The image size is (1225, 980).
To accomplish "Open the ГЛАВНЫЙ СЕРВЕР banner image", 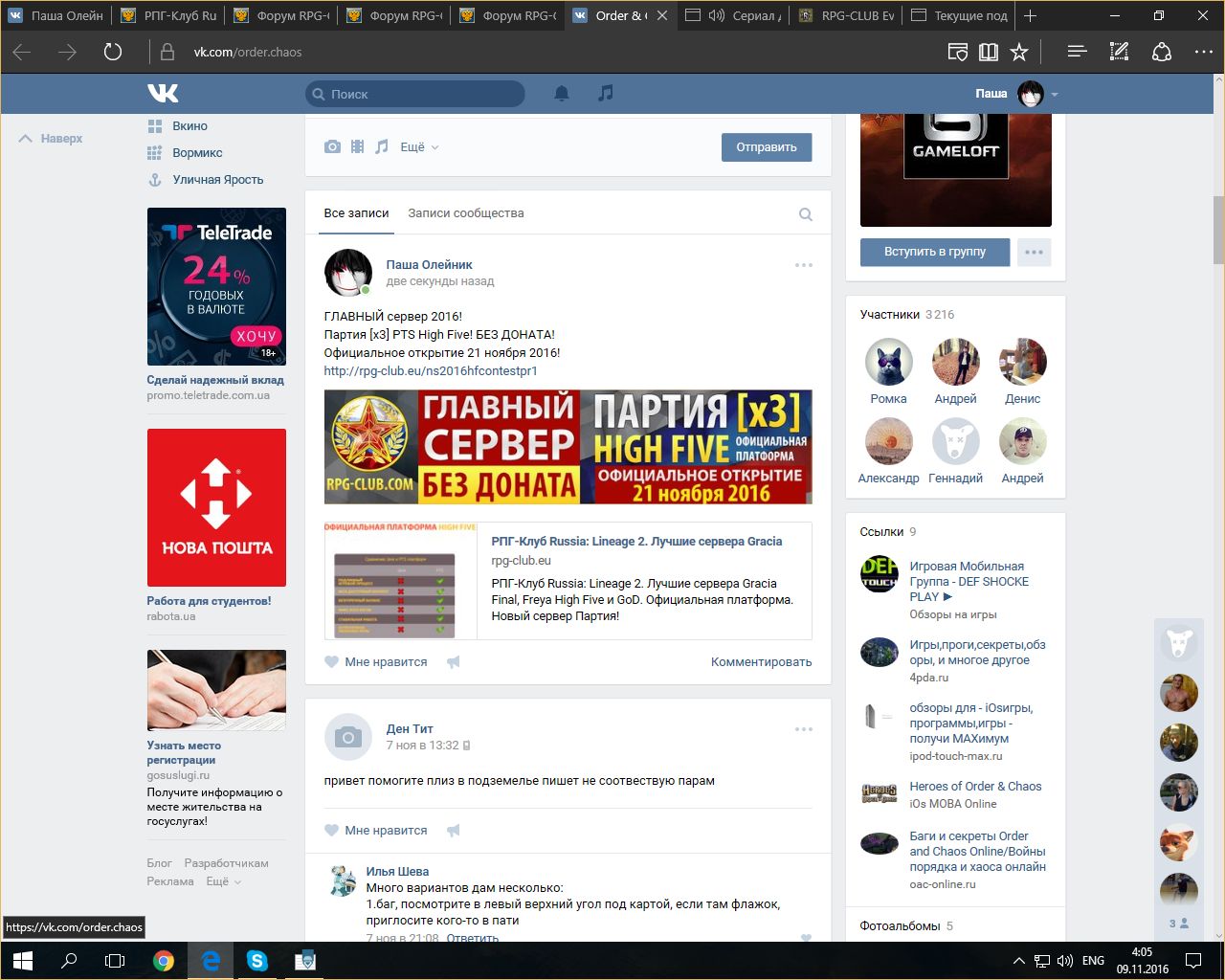I will 568,447.
